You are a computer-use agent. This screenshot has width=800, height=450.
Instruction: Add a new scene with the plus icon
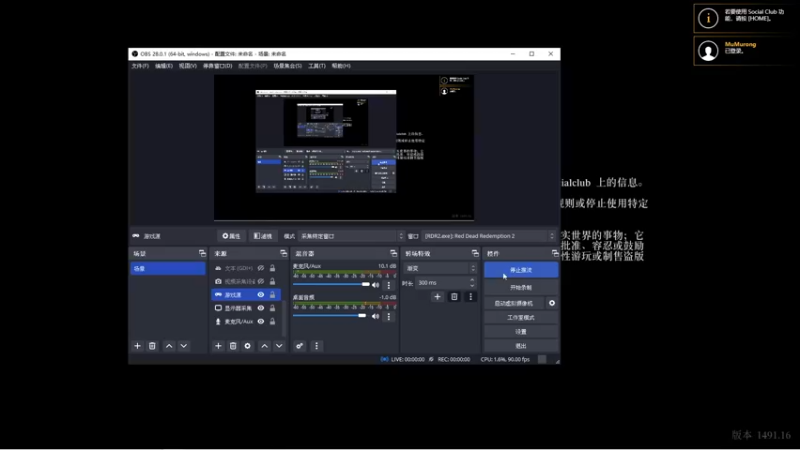click(x=137, y=346)
